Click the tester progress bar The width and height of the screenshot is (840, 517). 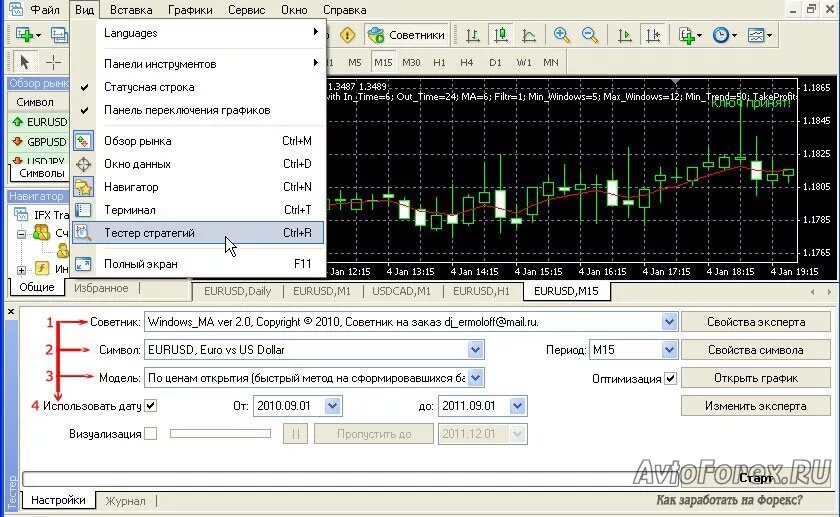coord(351,478)
